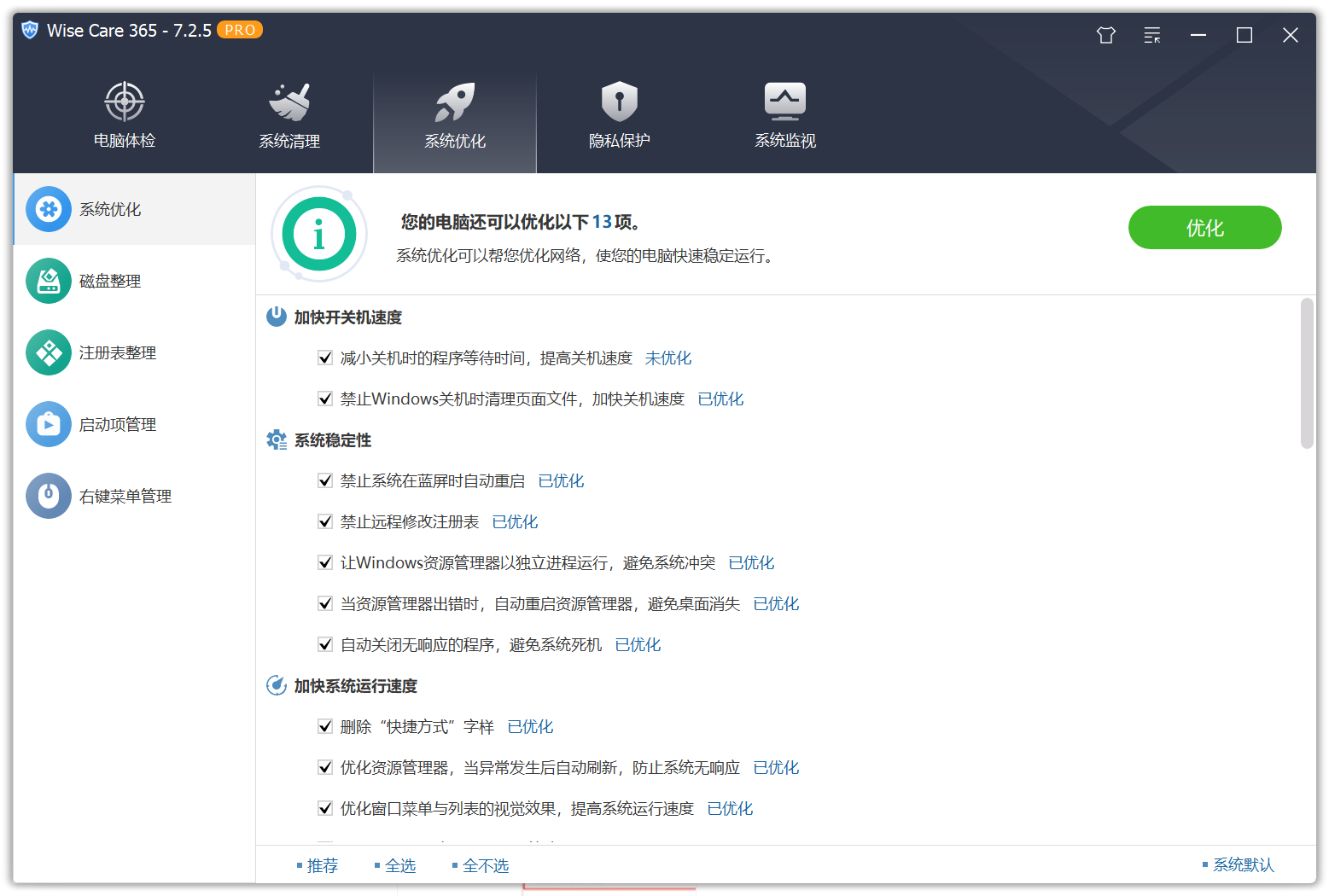Click the 系统清理 broom icon
This screenshot has height=896, width=1329.
pyautogui.click(x=289, y=102)
